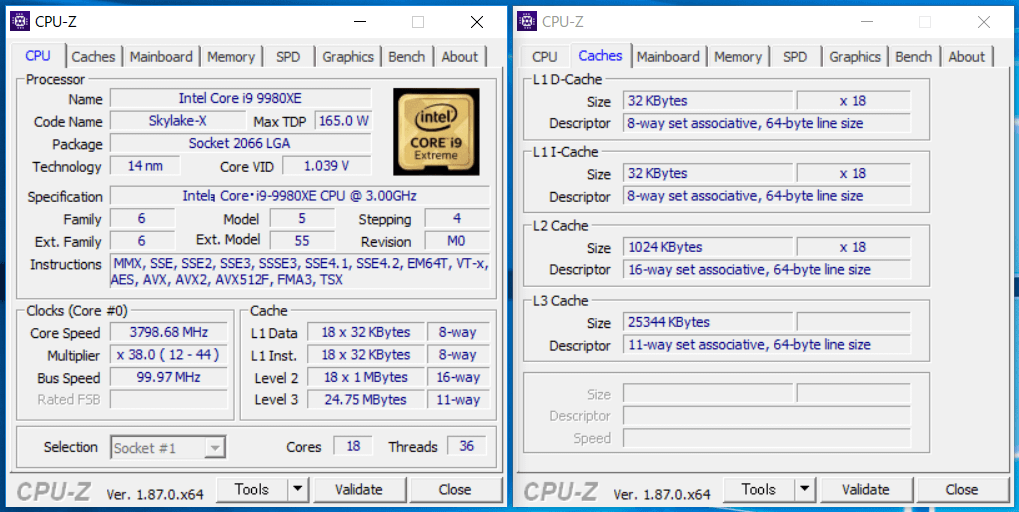1019x512 pixels.
Task: Click the Core Speed value '3798.68 MHz'
Action: [x=168, y=332]
